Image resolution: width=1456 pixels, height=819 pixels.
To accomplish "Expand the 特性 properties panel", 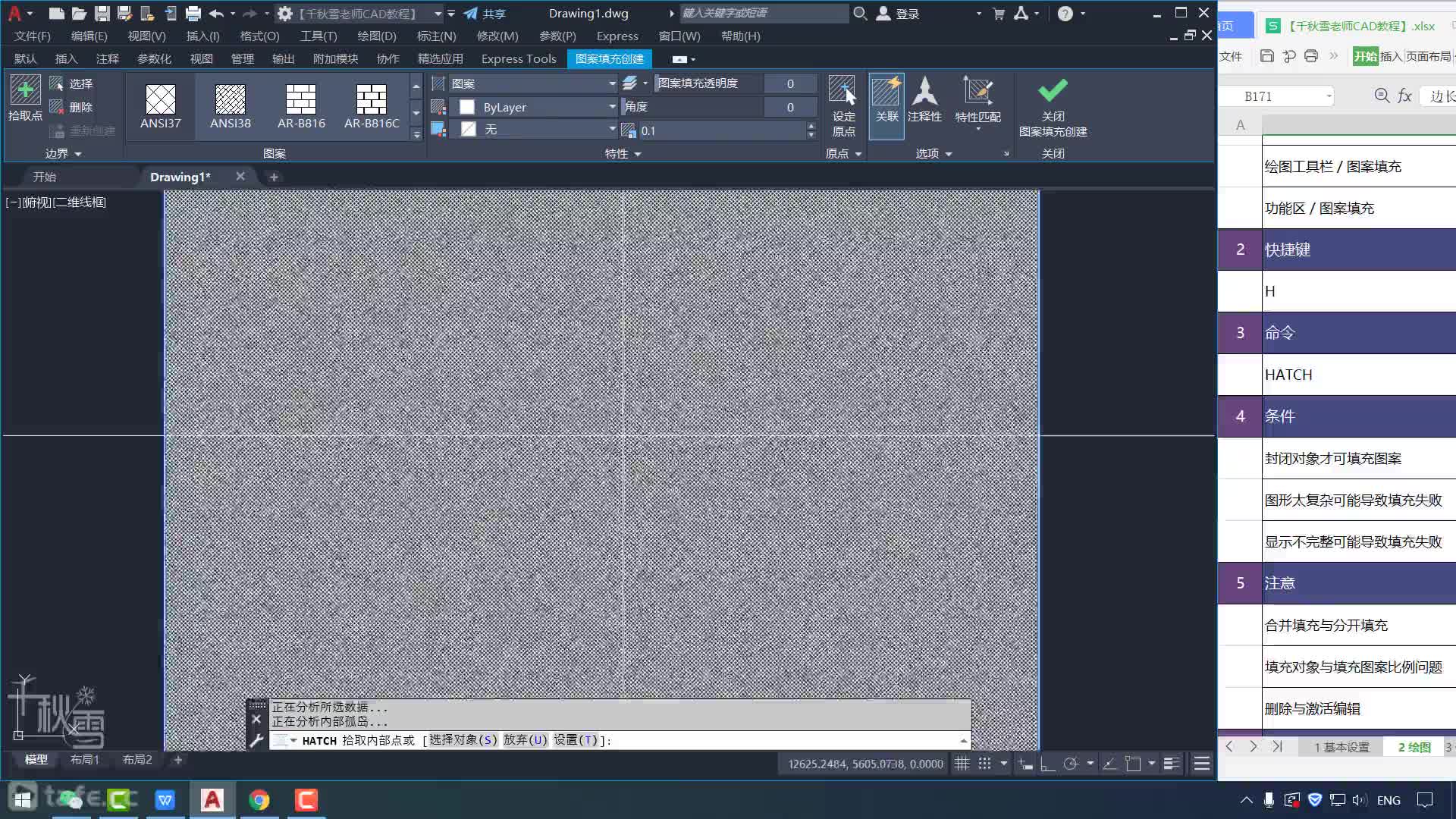I will [623, 153].
